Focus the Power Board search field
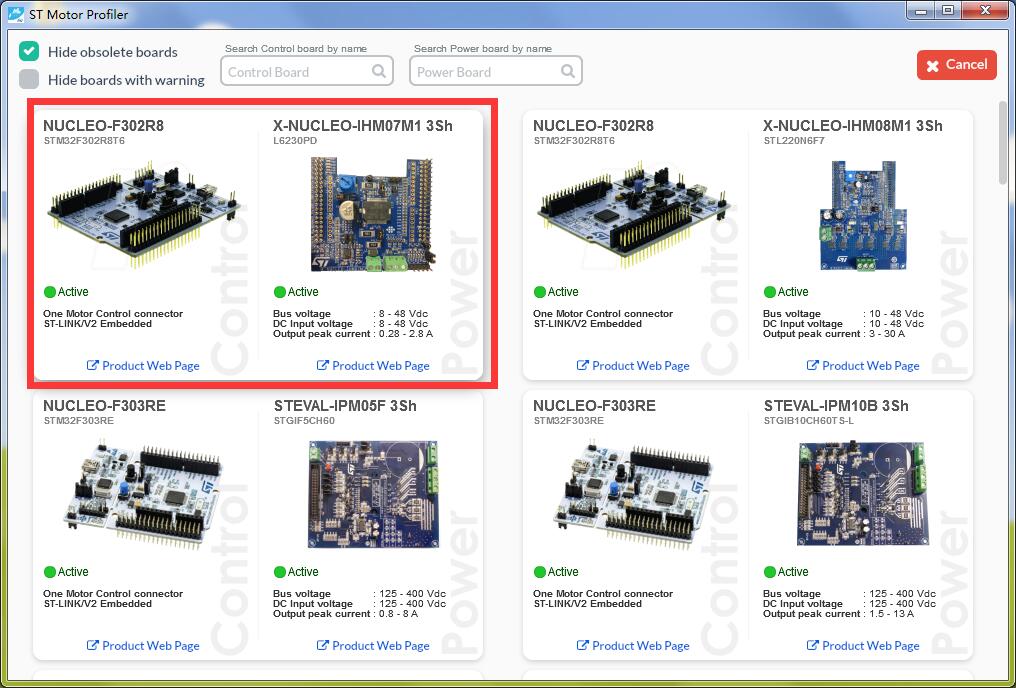Screen dimensions: 1016x688 coord(496,71)
